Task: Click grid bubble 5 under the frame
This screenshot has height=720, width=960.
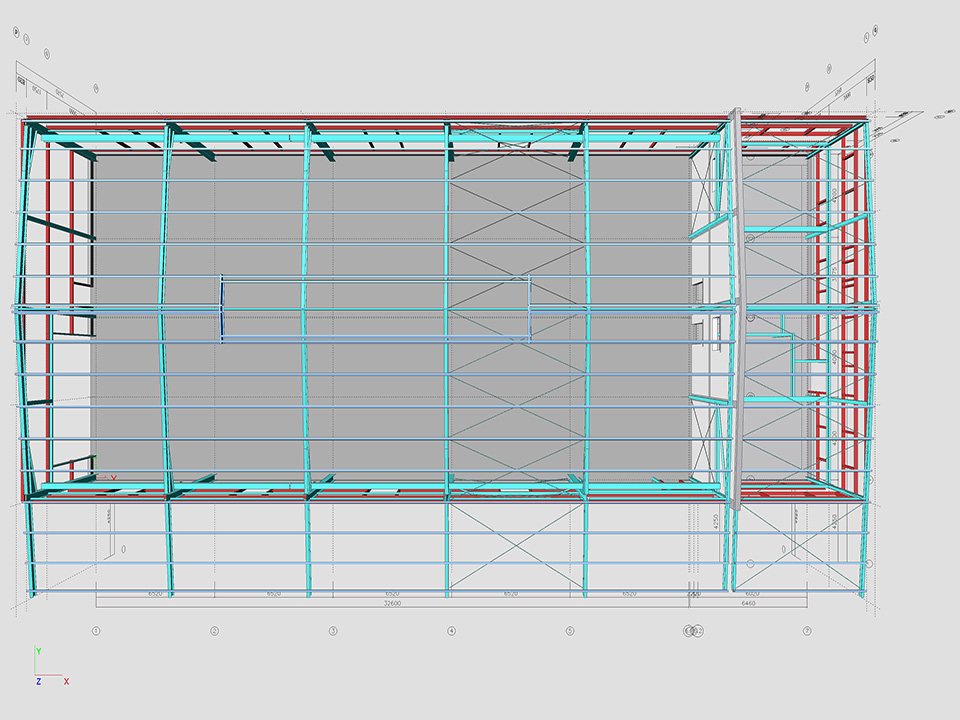Action: pos(570,631)
